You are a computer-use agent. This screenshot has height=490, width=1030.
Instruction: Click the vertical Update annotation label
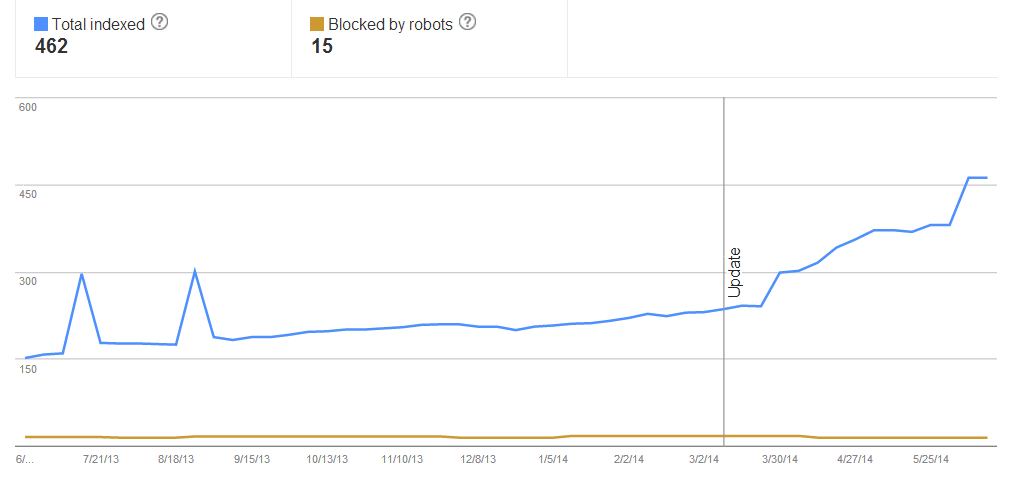(734, 272)
